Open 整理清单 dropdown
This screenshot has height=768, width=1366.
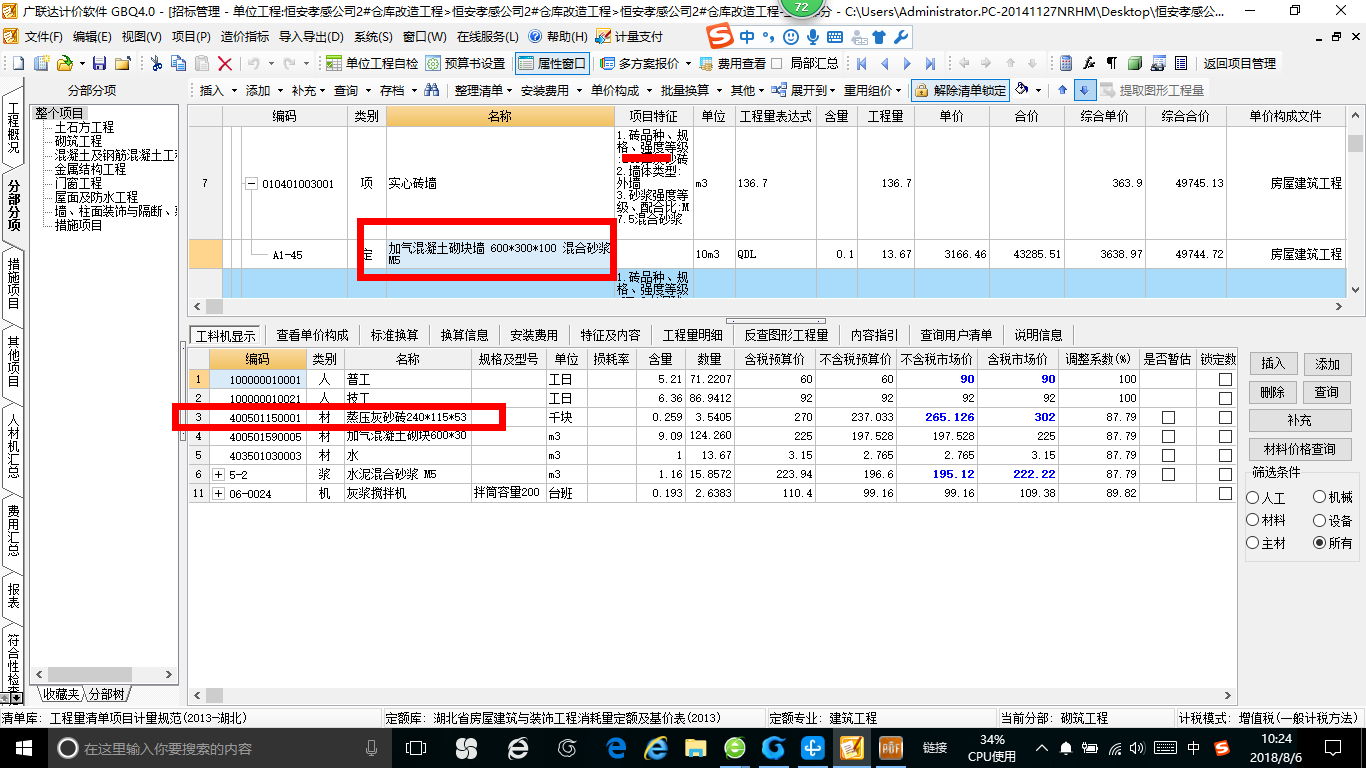[x=482, y=90]
